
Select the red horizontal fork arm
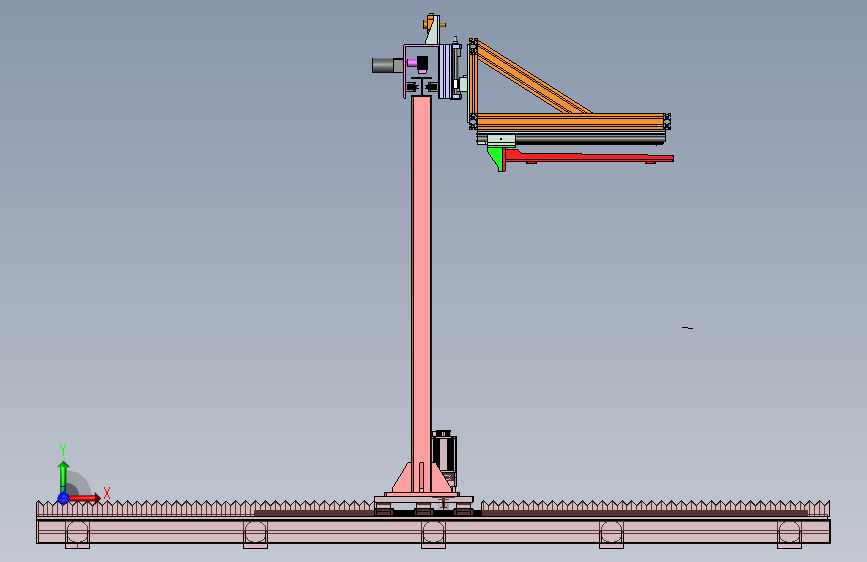pos(590,157)
